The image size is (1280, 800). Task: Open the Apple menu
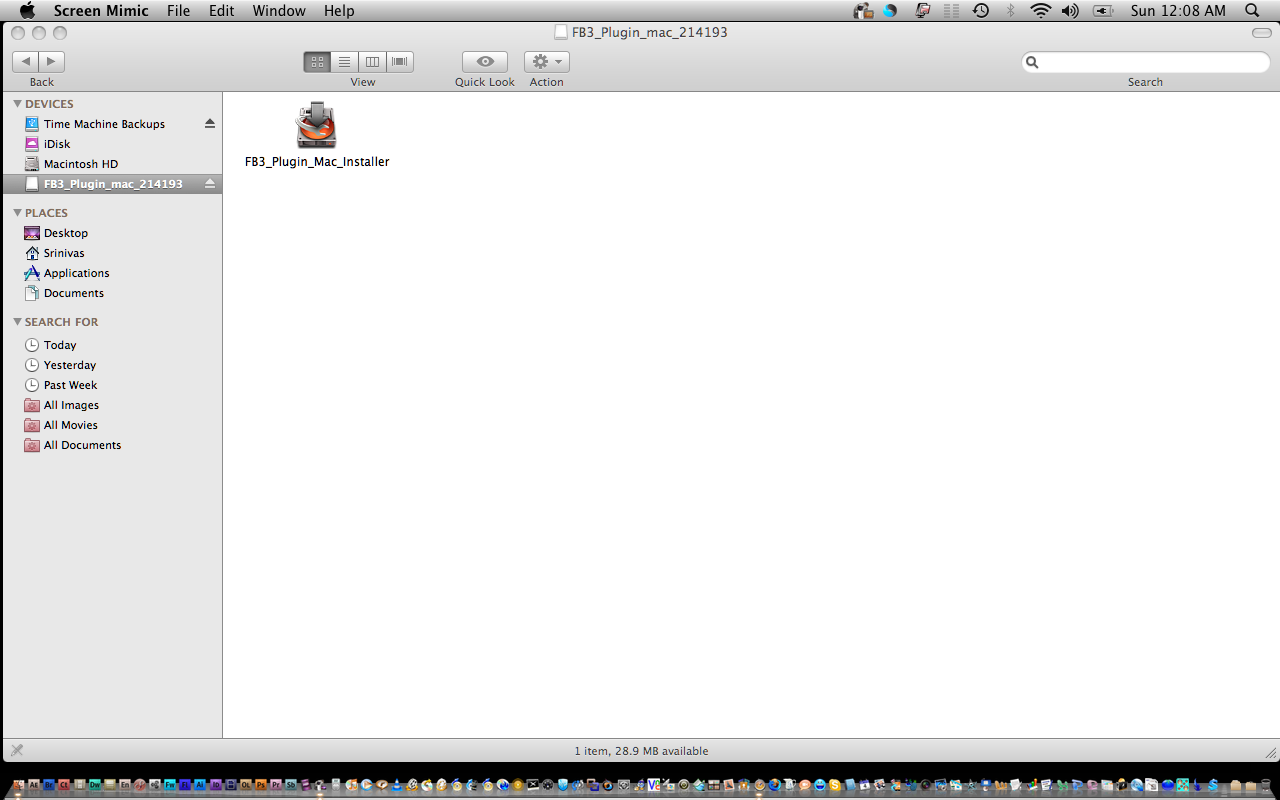(27, 11)
